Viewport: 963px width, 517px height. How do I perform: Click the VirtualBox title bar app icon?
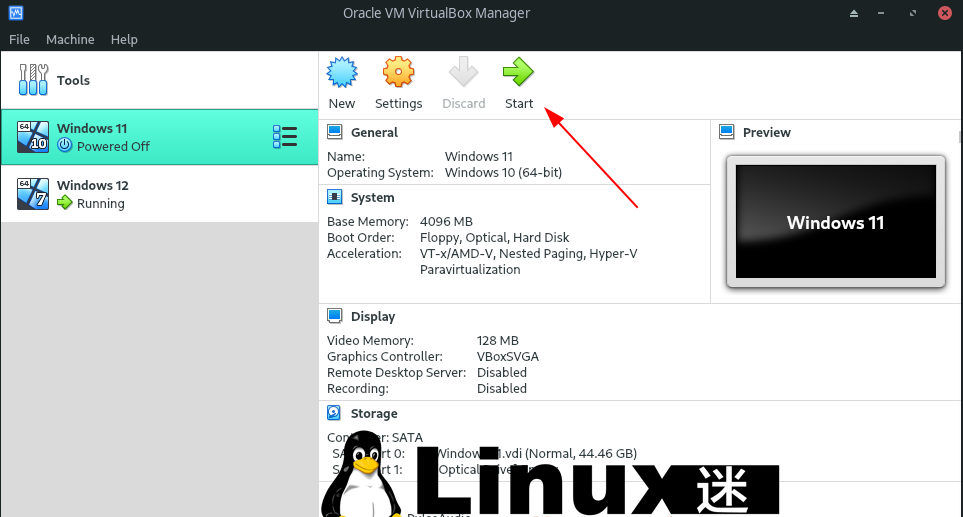tap(16, 13)
